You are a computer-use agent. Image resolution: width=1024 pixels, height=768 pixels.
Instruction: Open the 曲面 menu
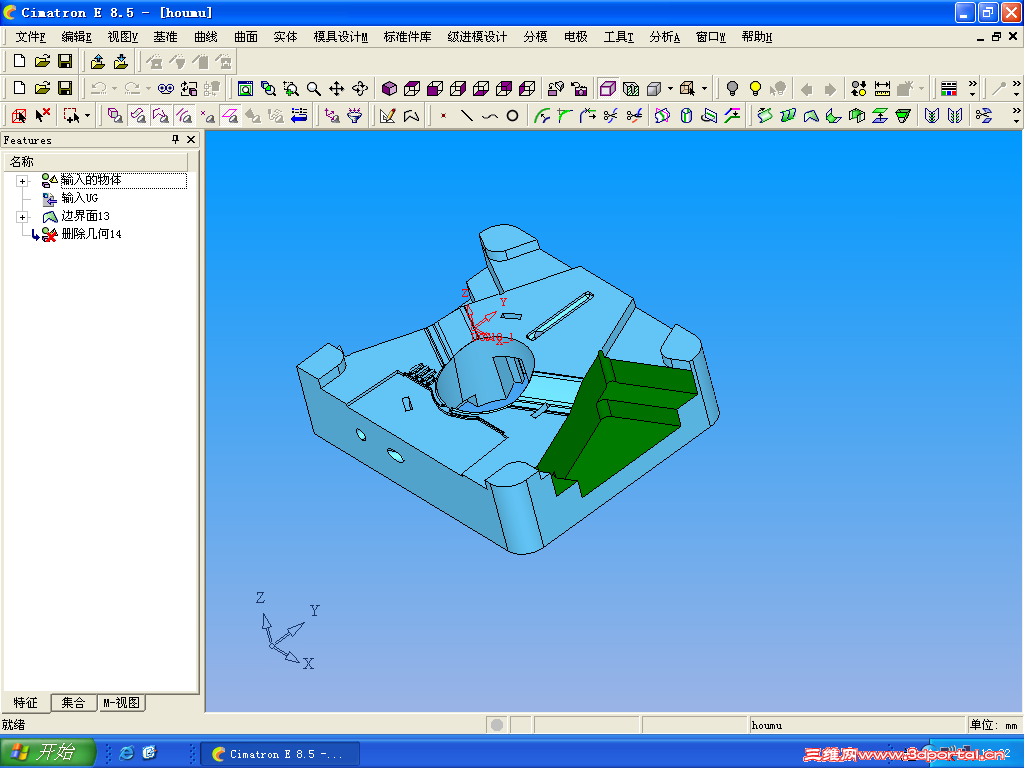coord(246,37)
